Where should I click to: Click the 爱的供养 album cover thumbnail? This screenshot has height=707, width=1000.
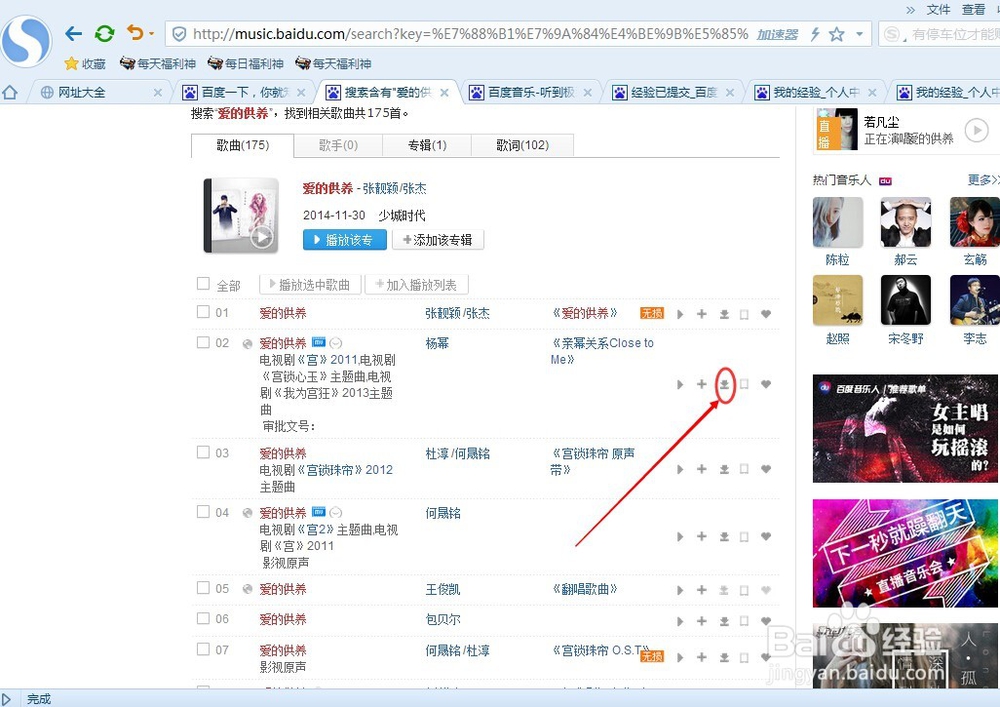[x=241, y=215]
